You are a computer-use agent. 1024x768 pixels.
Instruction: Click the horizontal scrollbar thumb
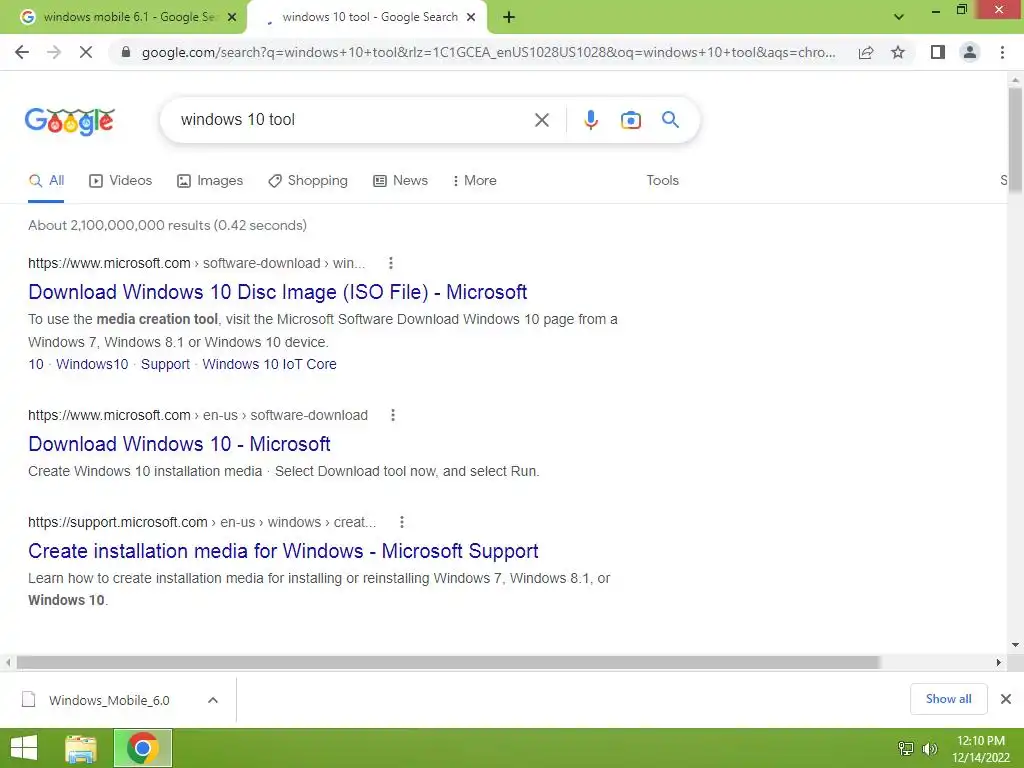tap(448, 662)
